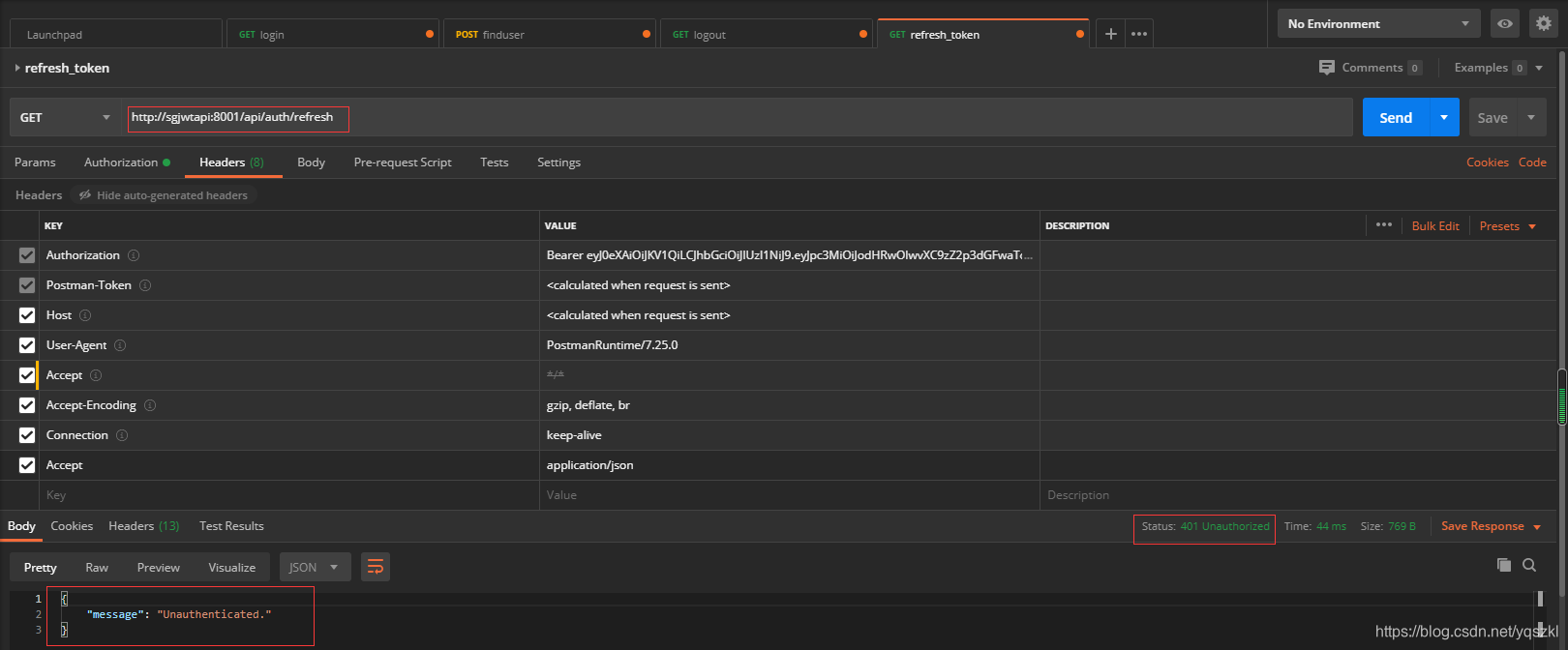Open the JSON format dropdown
This screenshot has height=650, width=1568.
tap(315, 567)
